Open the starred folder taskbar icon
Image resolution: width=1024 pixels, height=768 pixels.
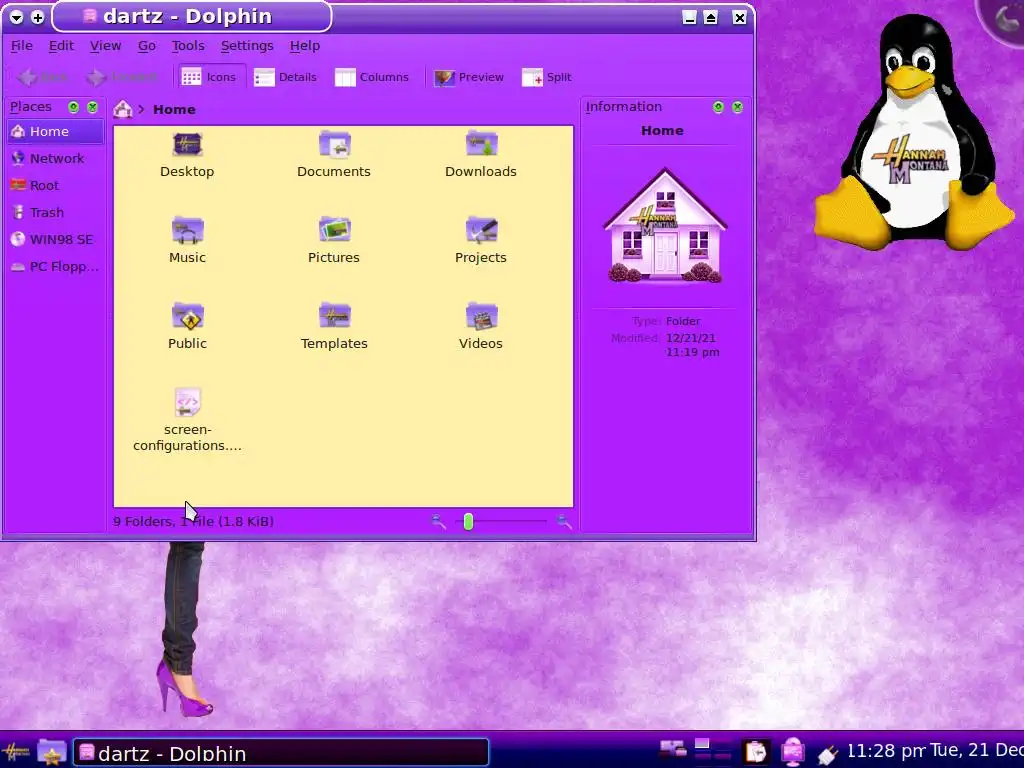coord(52,752)
